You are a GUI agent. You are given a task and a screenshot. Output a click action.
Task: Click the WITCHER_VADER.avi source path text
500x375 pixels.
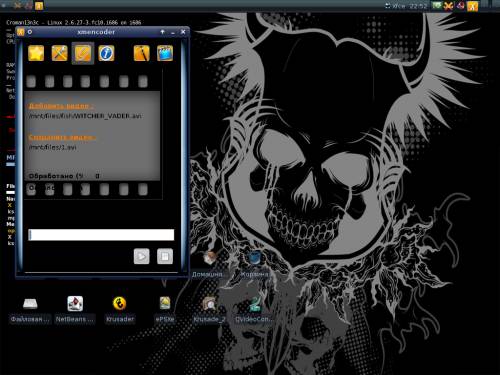coord(85,116)
